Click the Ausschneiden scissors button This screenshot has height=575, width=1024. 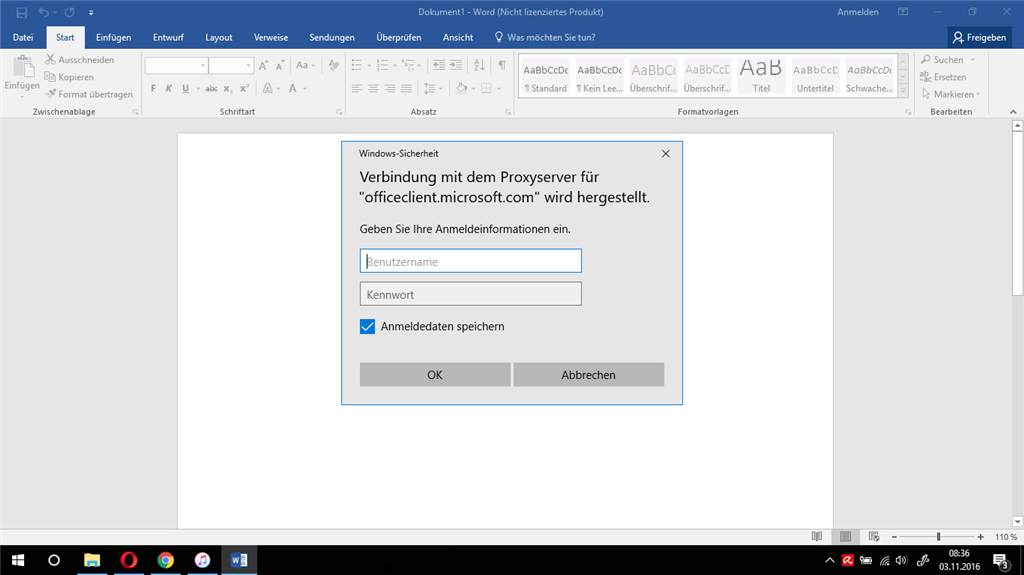pyautogui.click(x=80, y=59)
